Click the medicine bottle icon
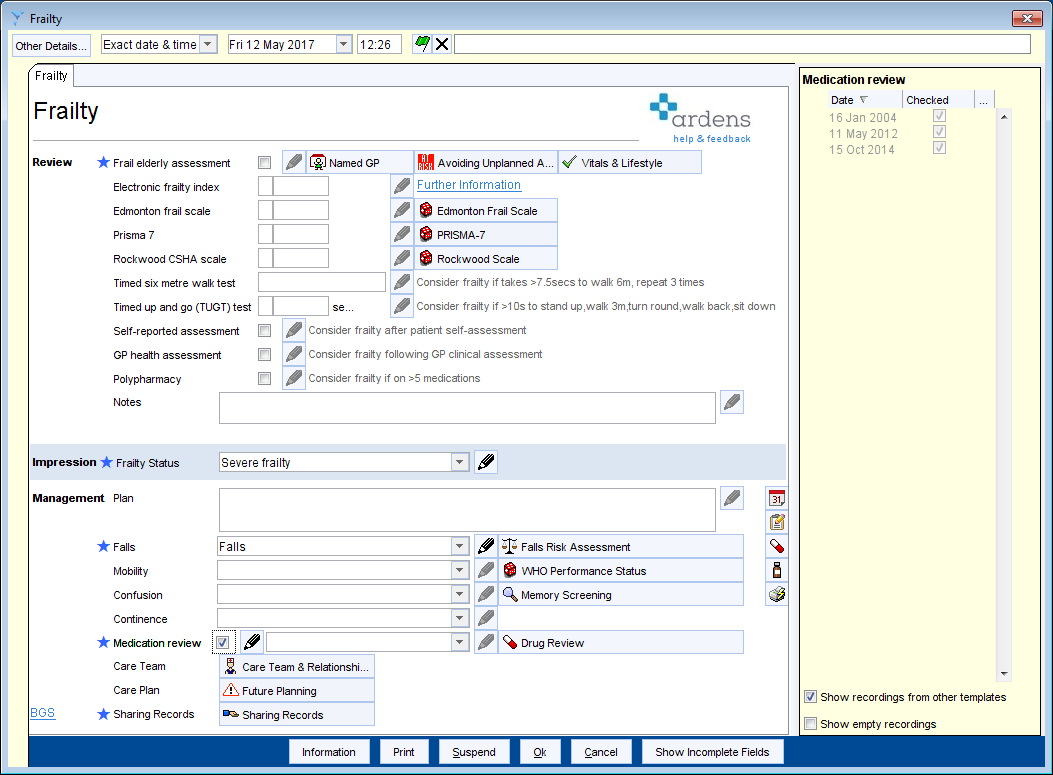The image size is (1053, 775). coord(777,569)
